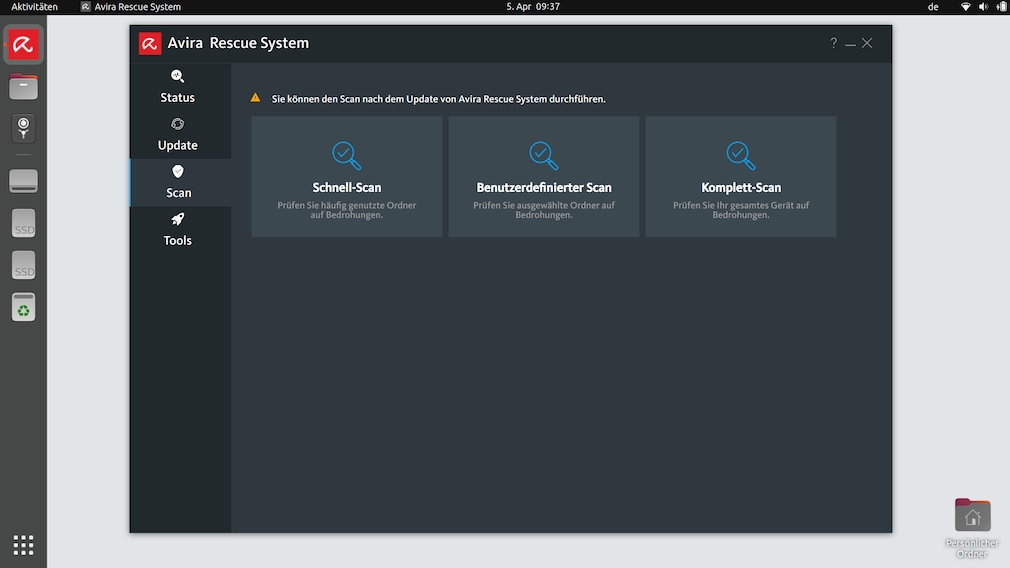This screenshot has width=1010, height=568.
Task: Launch the Benutzerdefinierter Scan option
Action: point(543,177)
